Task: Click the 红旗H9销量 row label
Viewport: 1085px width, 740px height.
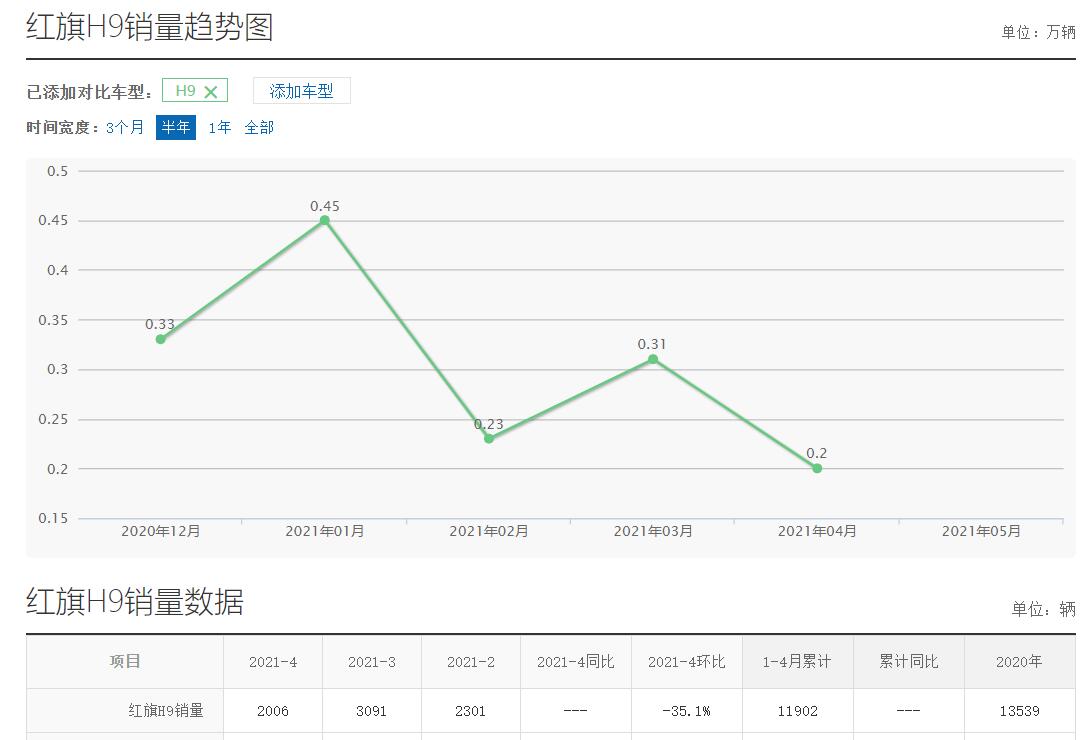Action: pyautogui.click(x=166, y=711)
